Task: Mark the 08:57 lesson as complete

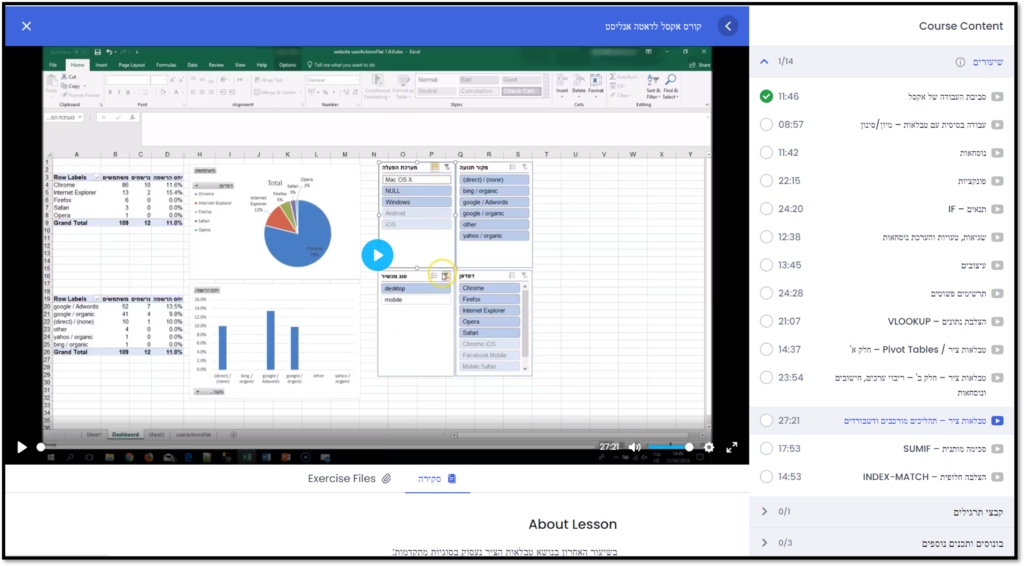Action: [x=766, y=125]
